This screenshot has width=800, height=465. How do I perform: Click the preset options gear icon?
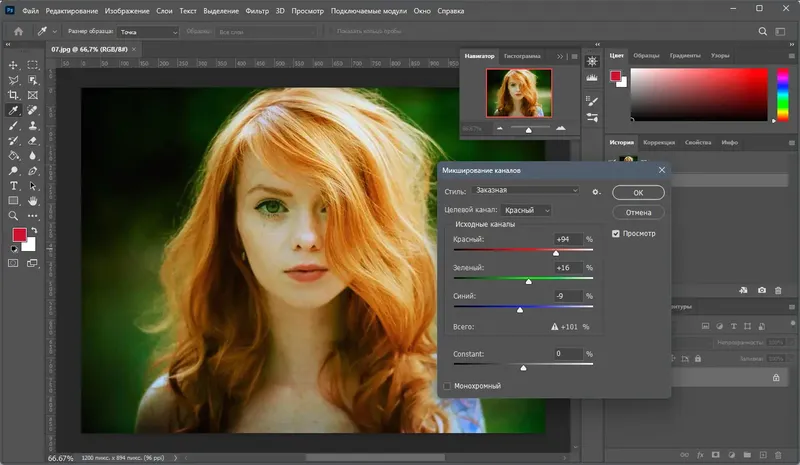tap(596, 190)
